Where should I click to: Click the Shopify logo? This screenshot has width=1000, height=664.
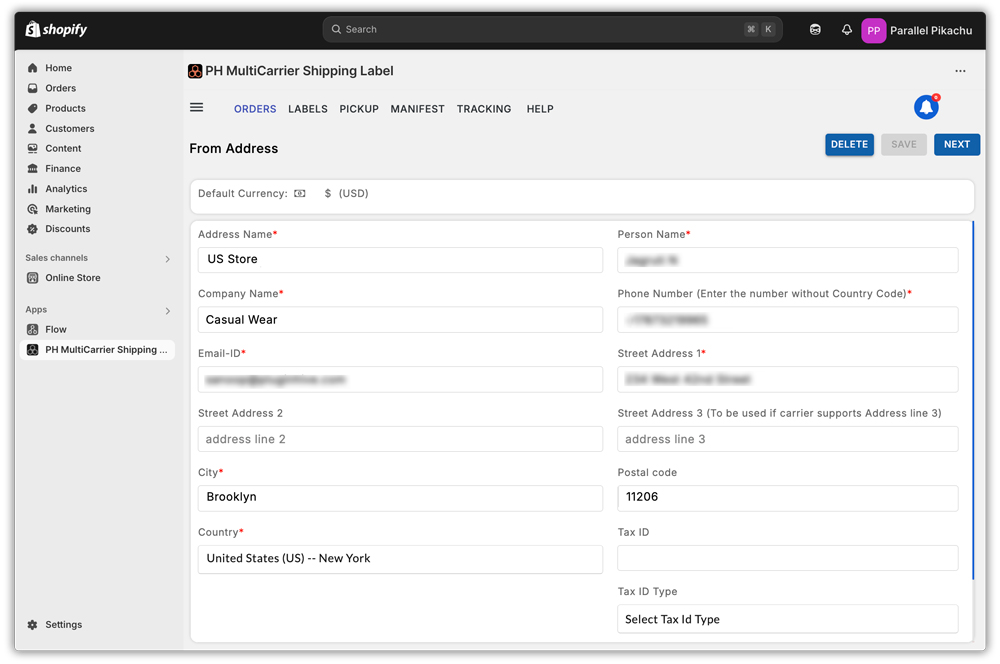[x=56, y=29]
